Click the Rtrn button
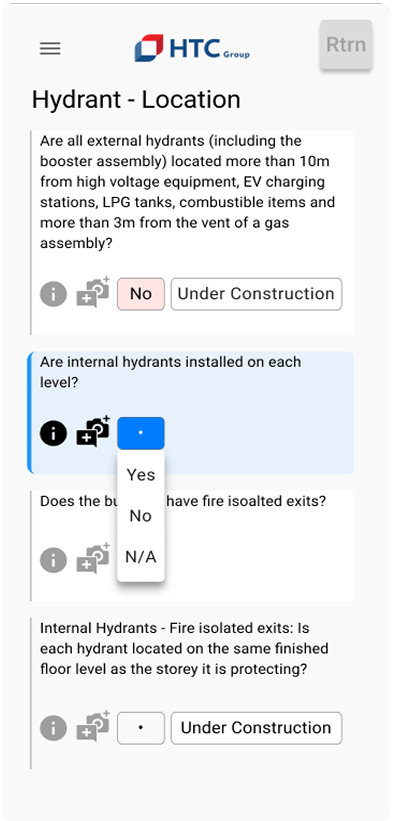Screen dimensions: 401x821 tap(346, 45)
